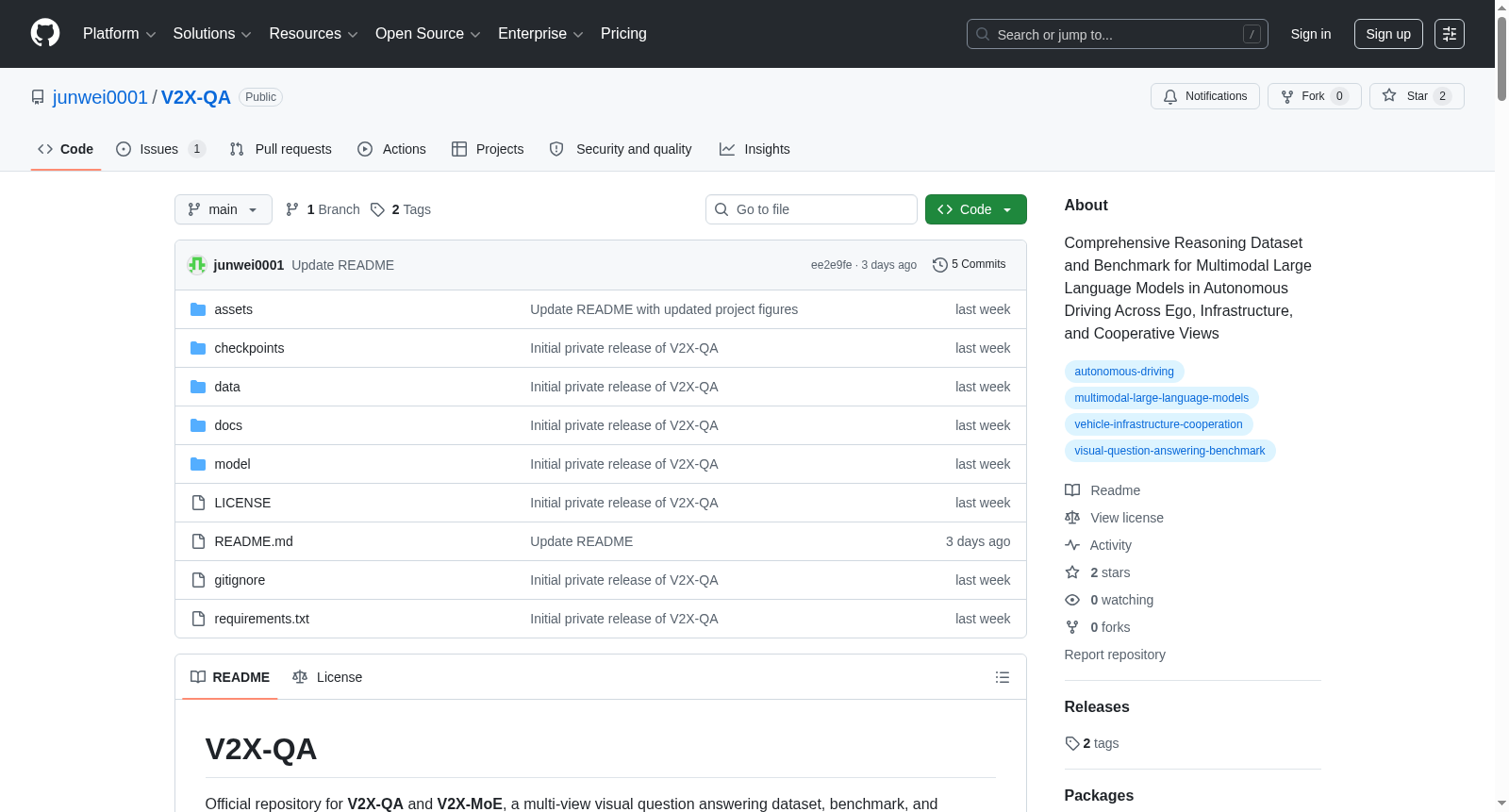This screenshot has width=1509, height=812.
Task: Click the visual-question-answering-benchmark topic tag
Action: pyautogui.click(x=1169, y=451)
